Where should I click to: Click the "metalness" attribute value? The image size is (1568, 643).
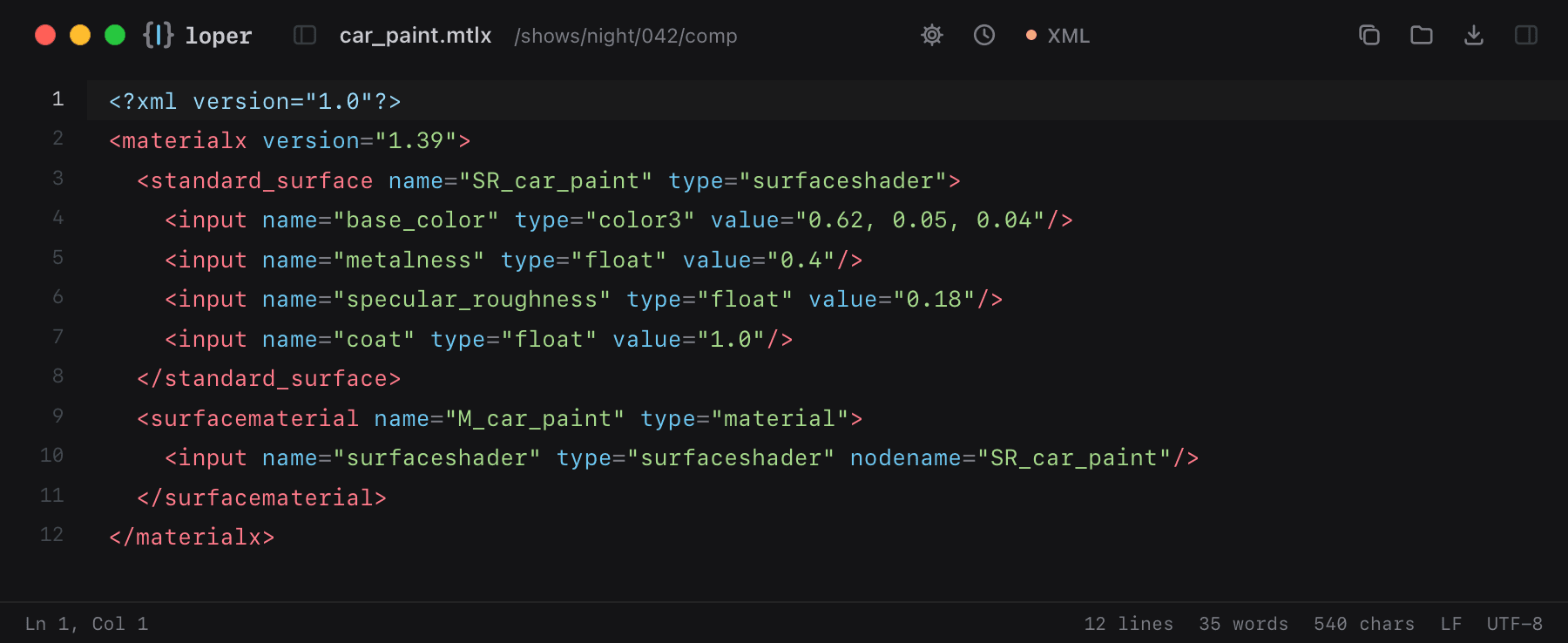(x=409, y=260)
